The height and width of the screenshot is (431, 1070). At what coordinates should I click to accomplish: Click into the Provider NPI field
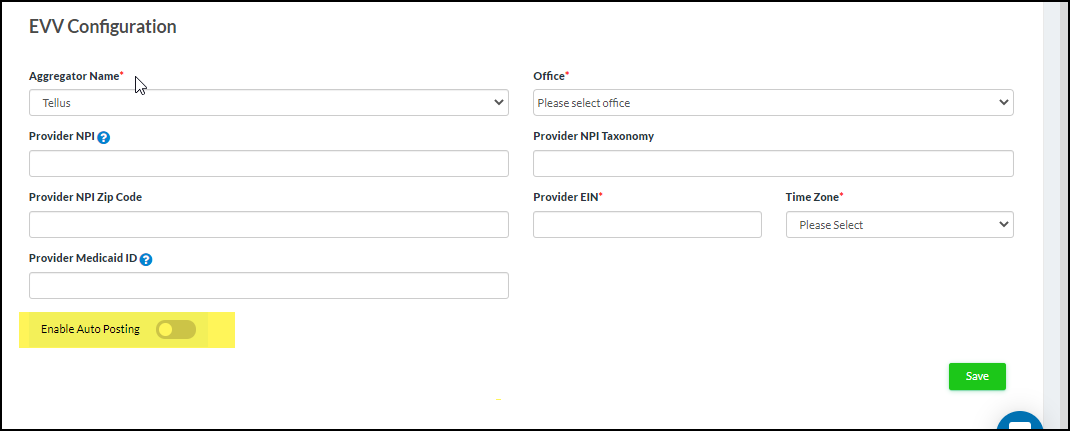[x=269, y=164]
